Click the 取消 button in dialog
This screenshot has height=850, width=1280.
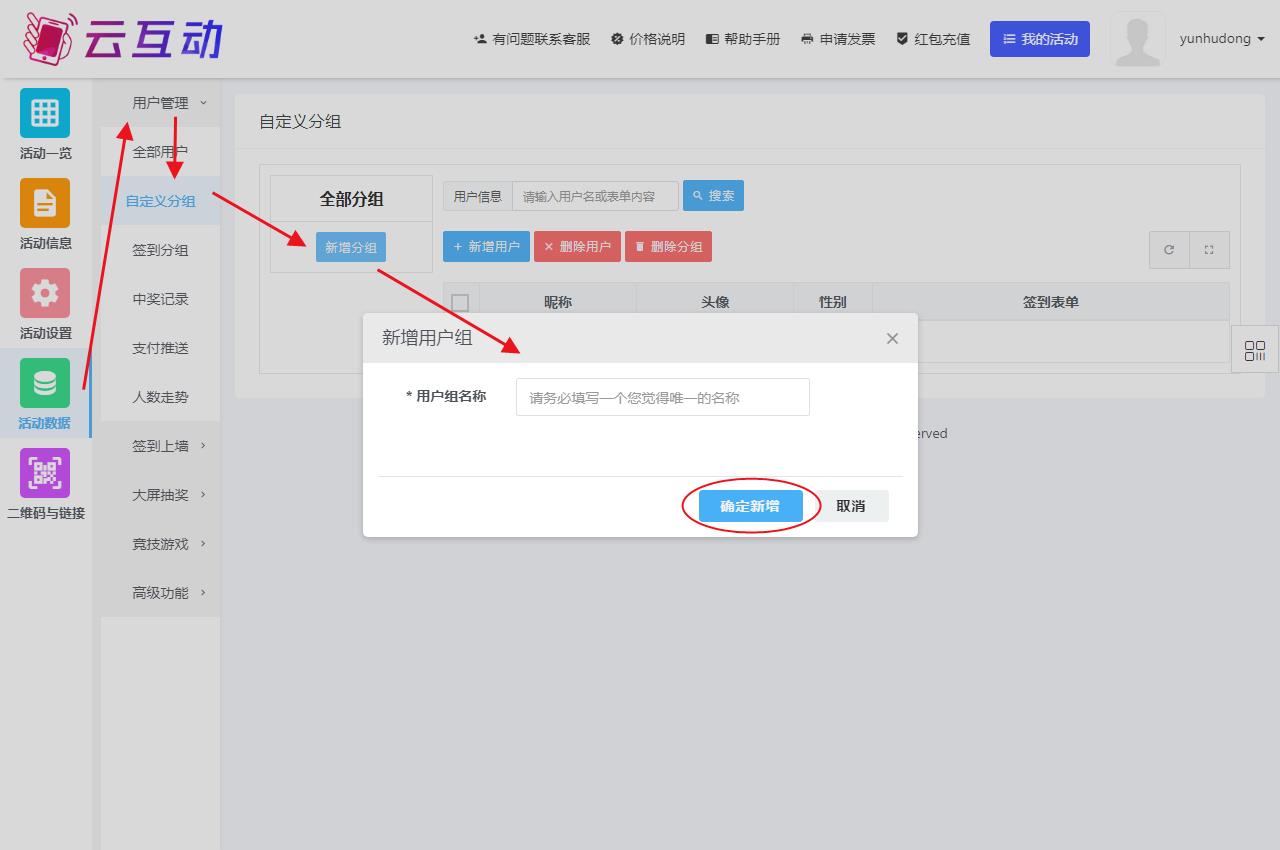pyautogui.click(x=850, y=506)
